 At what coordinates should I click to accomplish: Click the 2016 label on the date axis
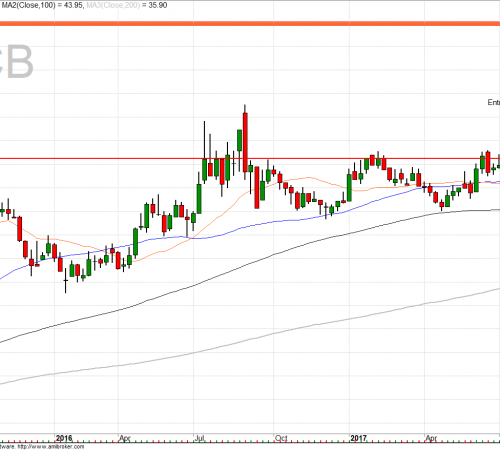(x=64, y=438)
